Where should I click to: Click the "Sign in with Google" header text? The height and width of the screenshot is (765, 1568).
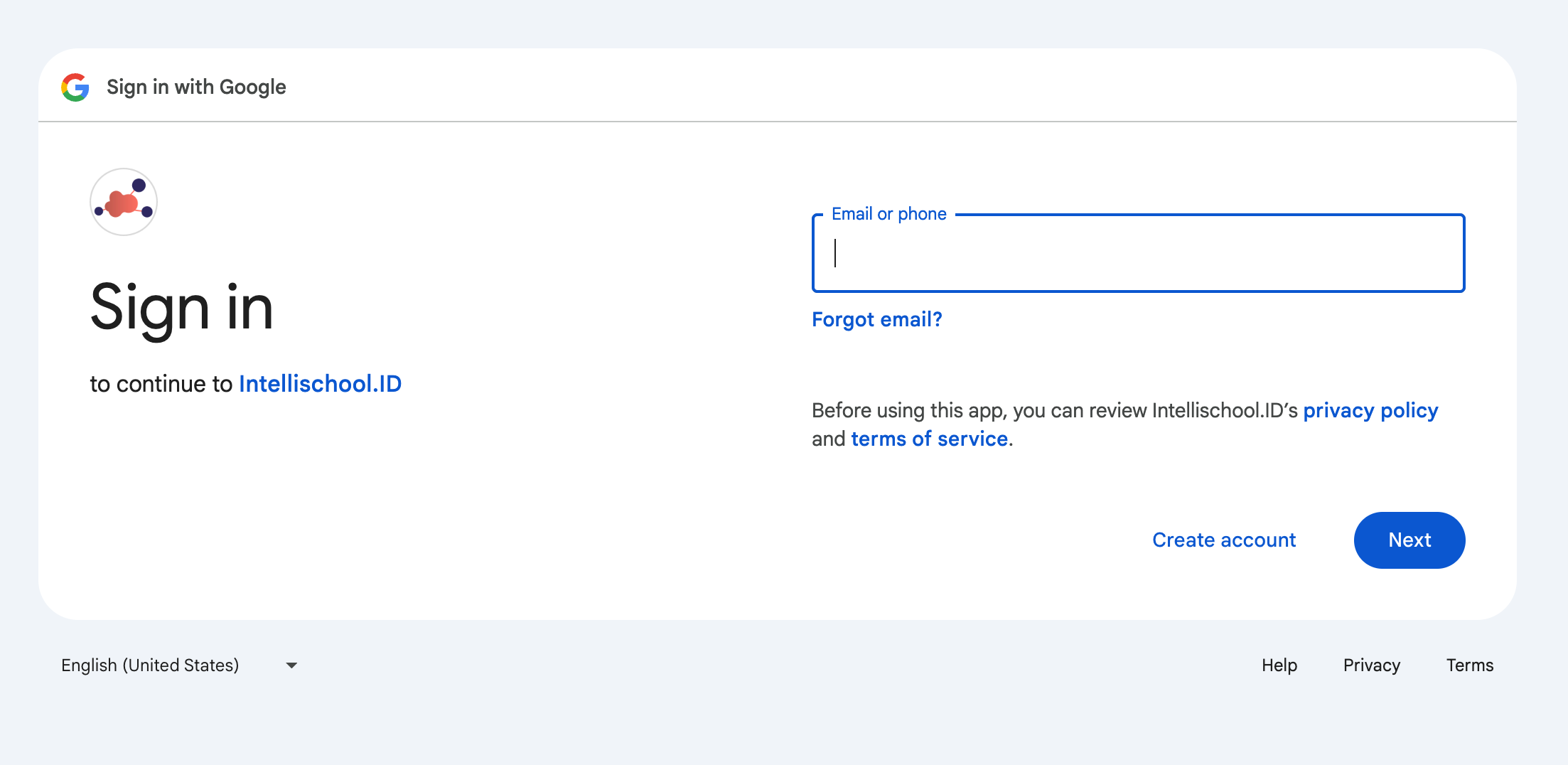pos(196,87)
